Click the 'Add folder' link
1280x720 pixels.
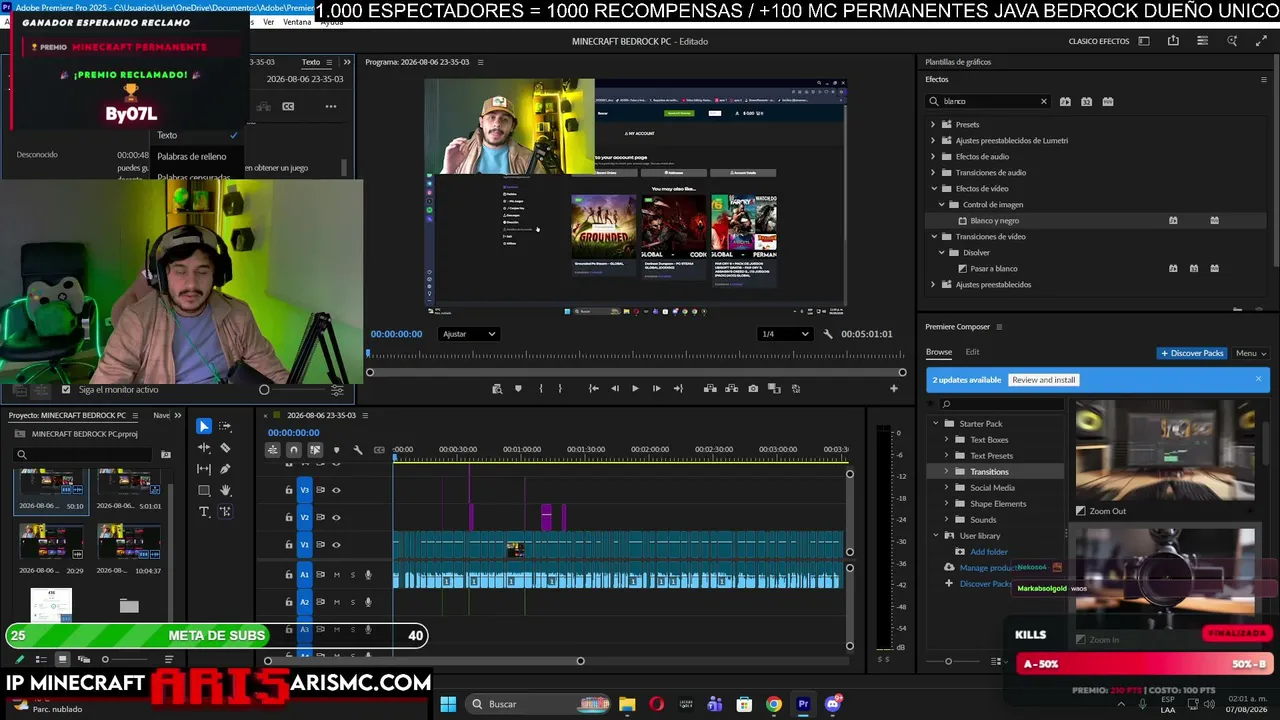(x=989, y=552)
